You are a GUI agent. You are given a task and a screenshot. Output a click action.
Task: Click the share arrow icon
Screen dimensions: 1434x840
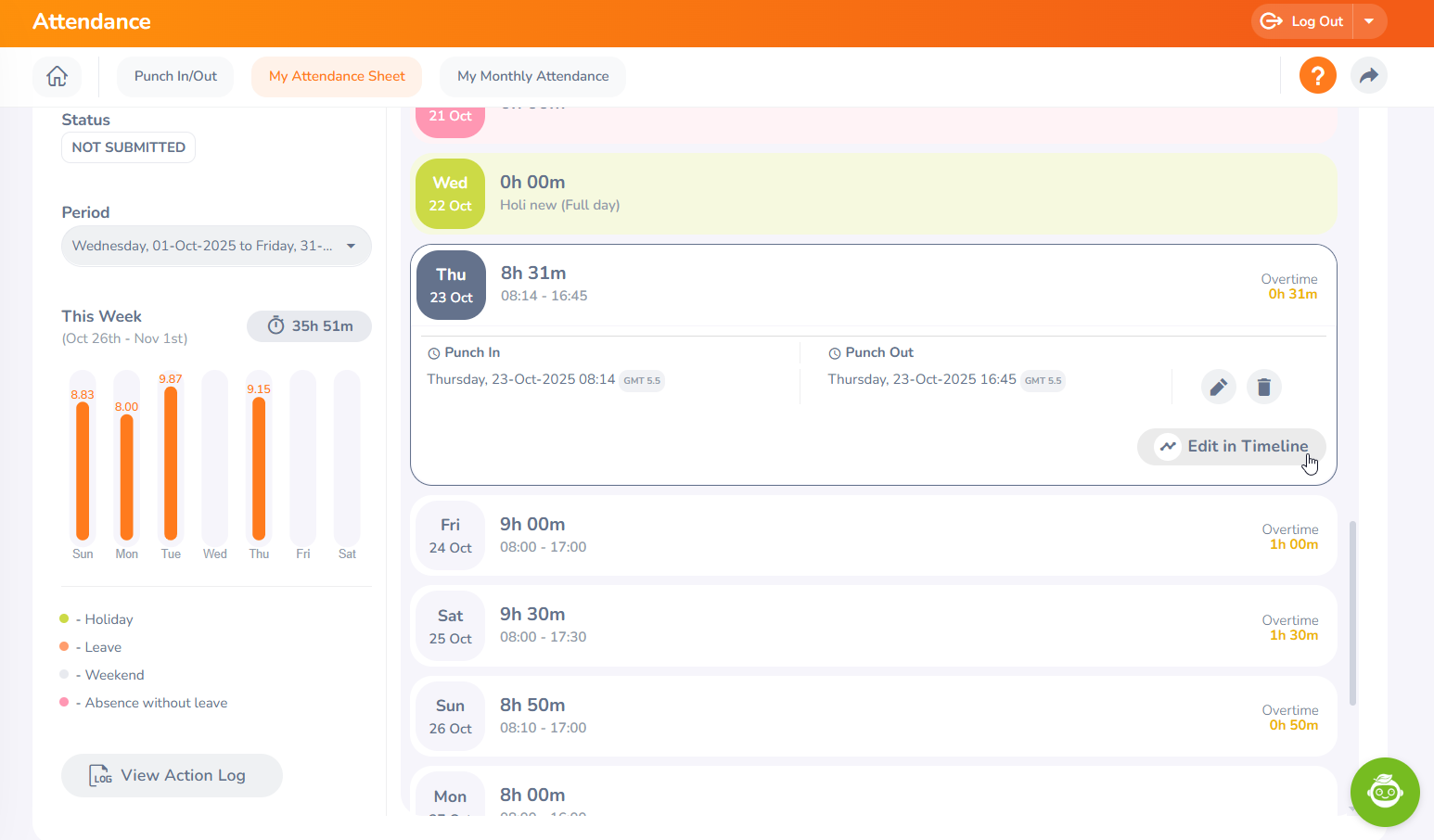1368,76
